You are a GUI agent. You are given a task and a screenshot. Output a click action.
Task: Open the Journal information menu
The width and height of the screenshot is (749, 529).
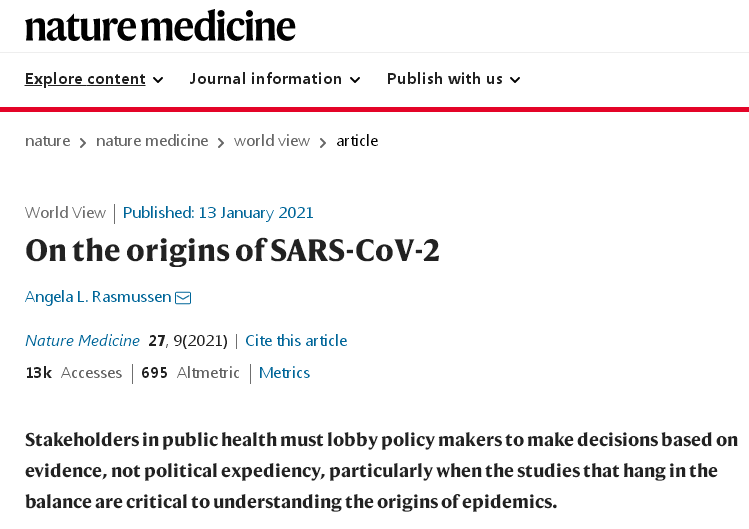(275, 79)
